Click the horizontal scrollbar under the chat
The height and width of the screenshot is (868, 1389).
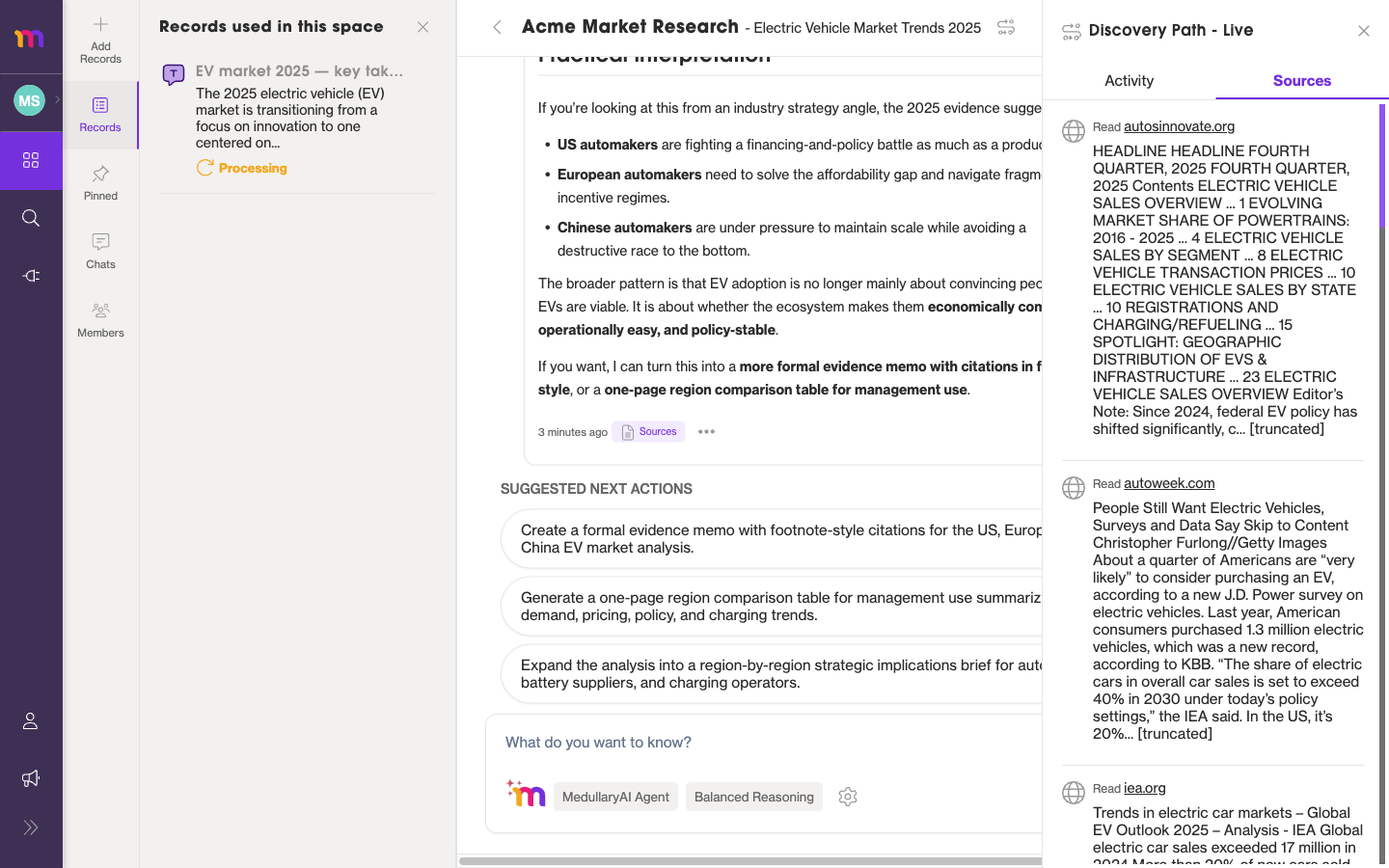point(750,860)
